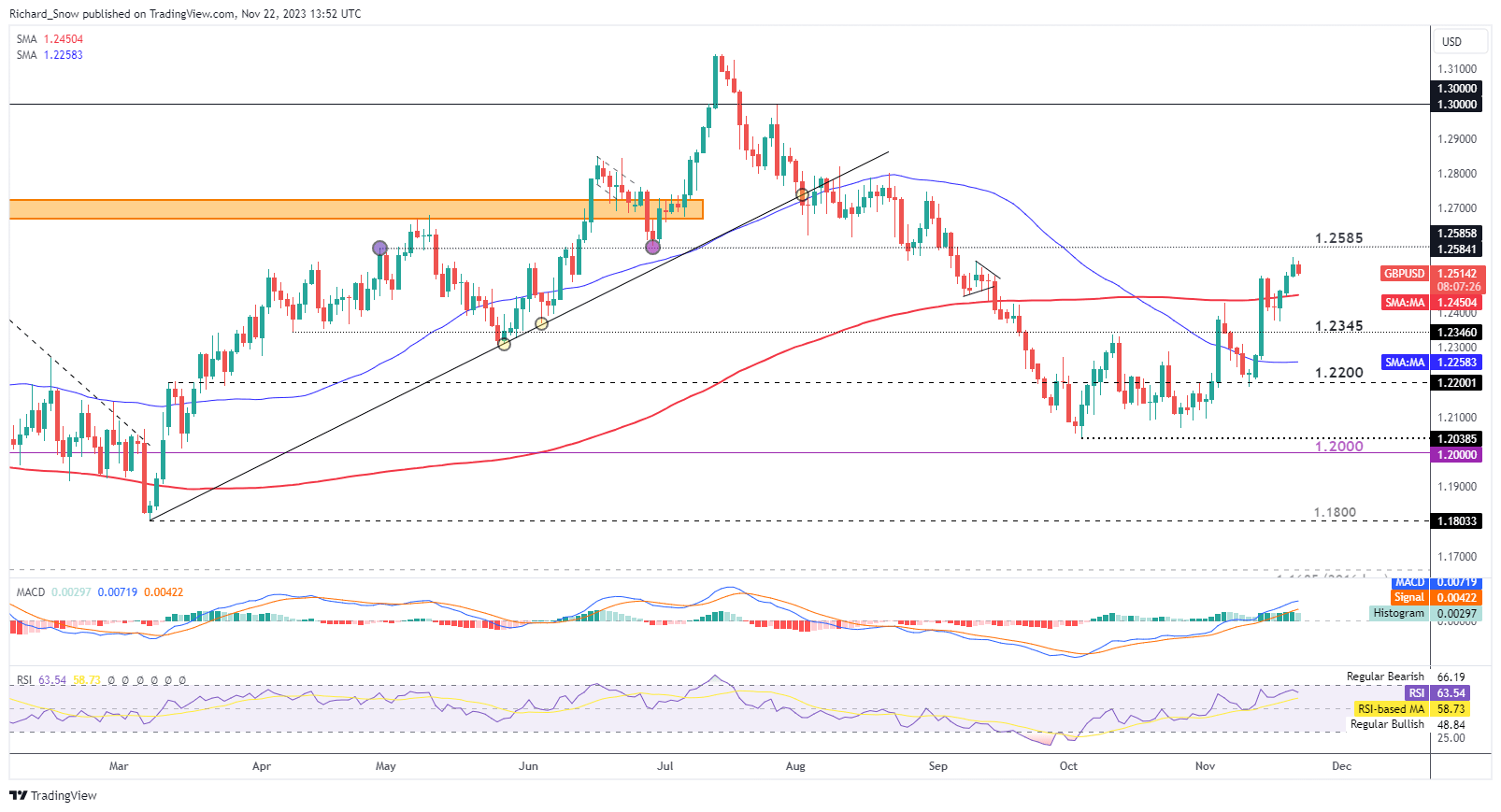Click the MACD indicator legend title

coord(31,592)
